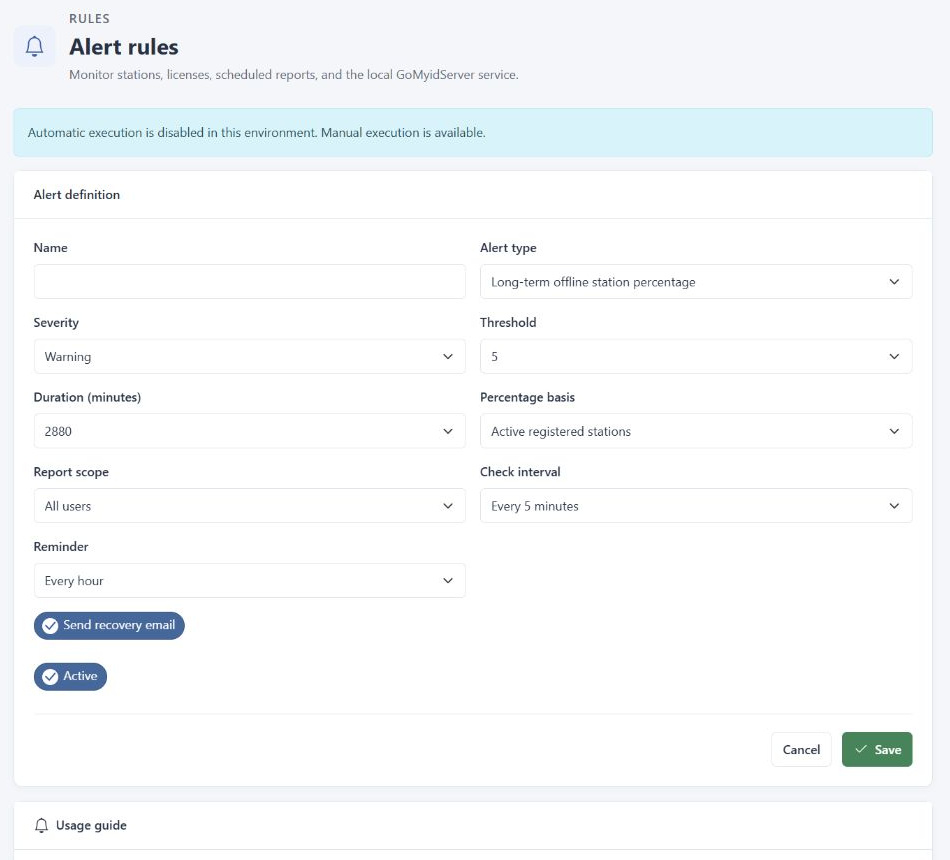950x860 pixels.
Task: Open the Reminder dropdown
Action: [x=250, y=581]
